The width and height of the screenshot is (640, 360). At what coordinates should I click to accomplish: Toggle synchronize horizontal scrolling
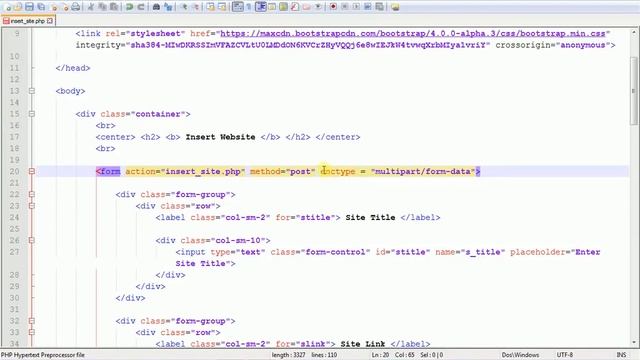click(x=222, y=7)
